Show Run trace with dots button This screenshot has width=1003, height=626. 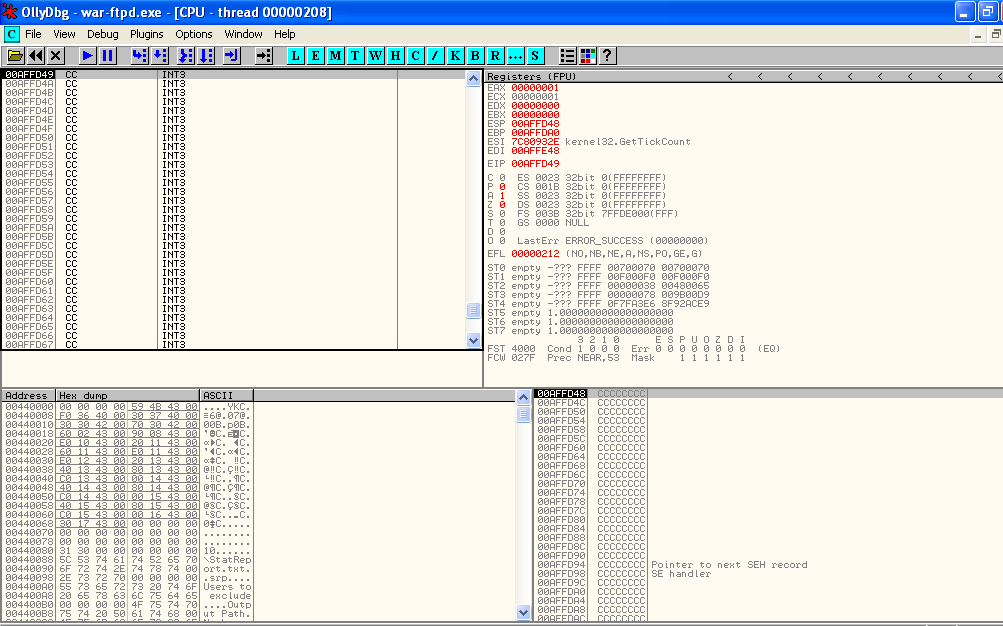pos(516,56)
